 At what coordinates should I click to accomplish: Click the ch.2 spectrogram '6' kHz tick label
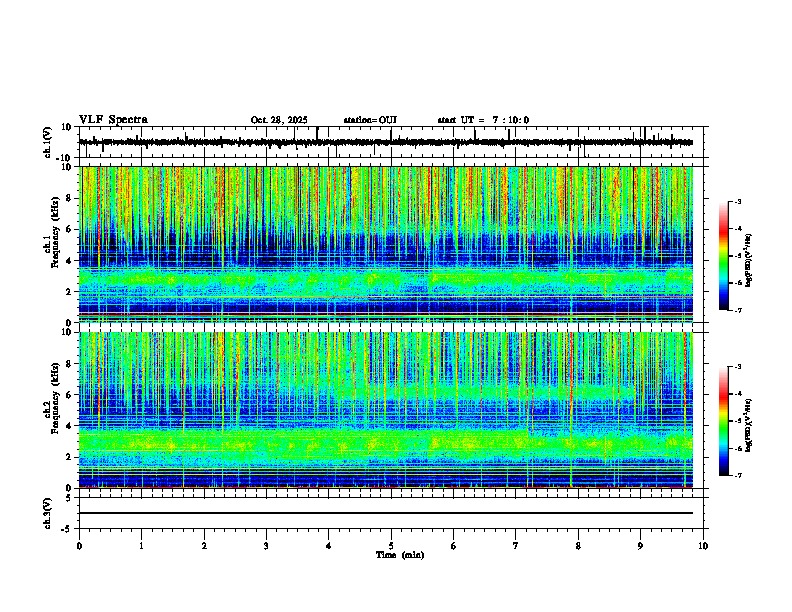coord(69,395)
